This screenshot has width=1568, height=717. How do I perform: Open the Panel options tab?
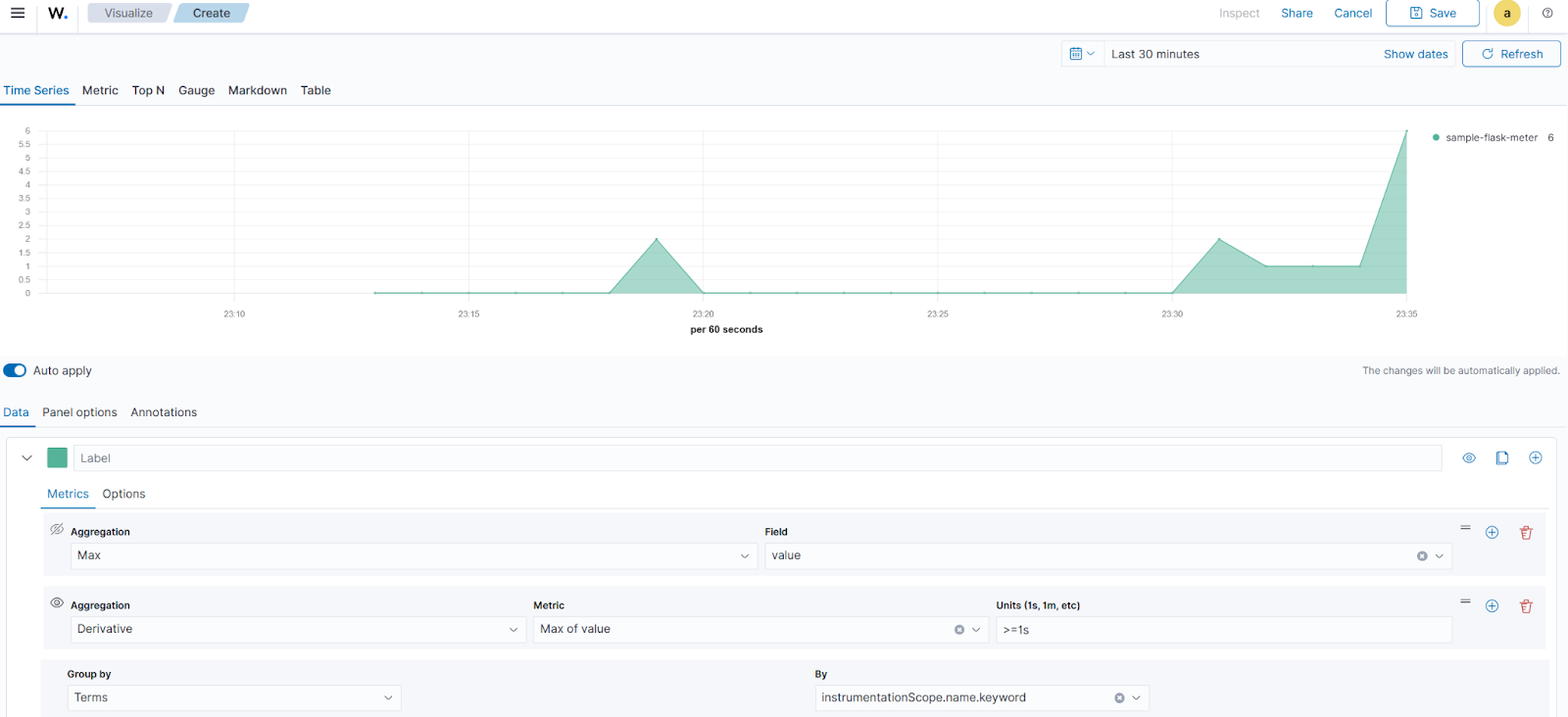[x=79, y=412]
